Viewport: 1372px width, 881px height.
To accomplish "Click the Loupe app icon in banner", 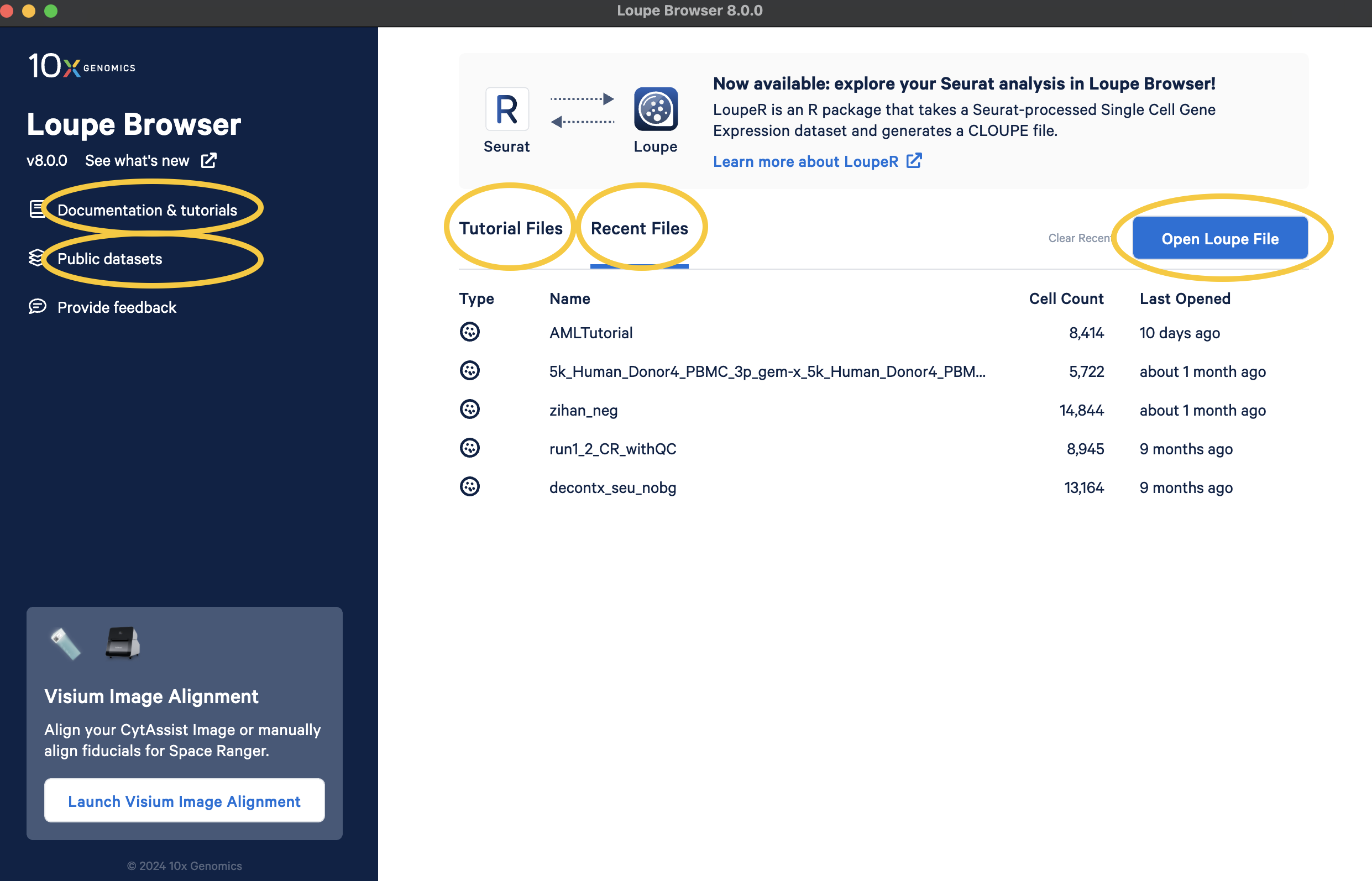I will click(x=656, y=109).
